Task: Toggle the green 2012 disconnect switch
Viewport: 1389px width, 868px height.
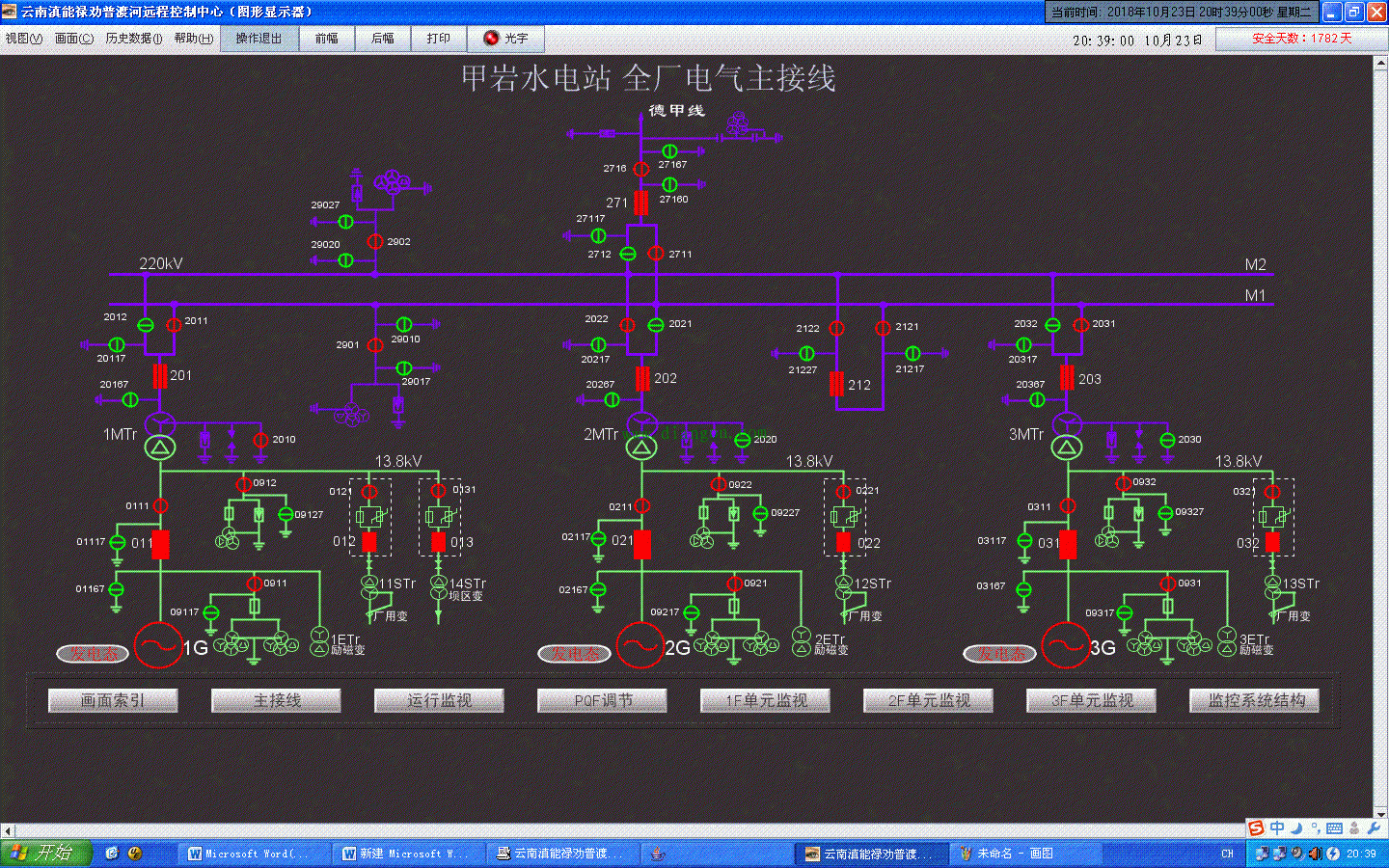Action: click(146, 325)
